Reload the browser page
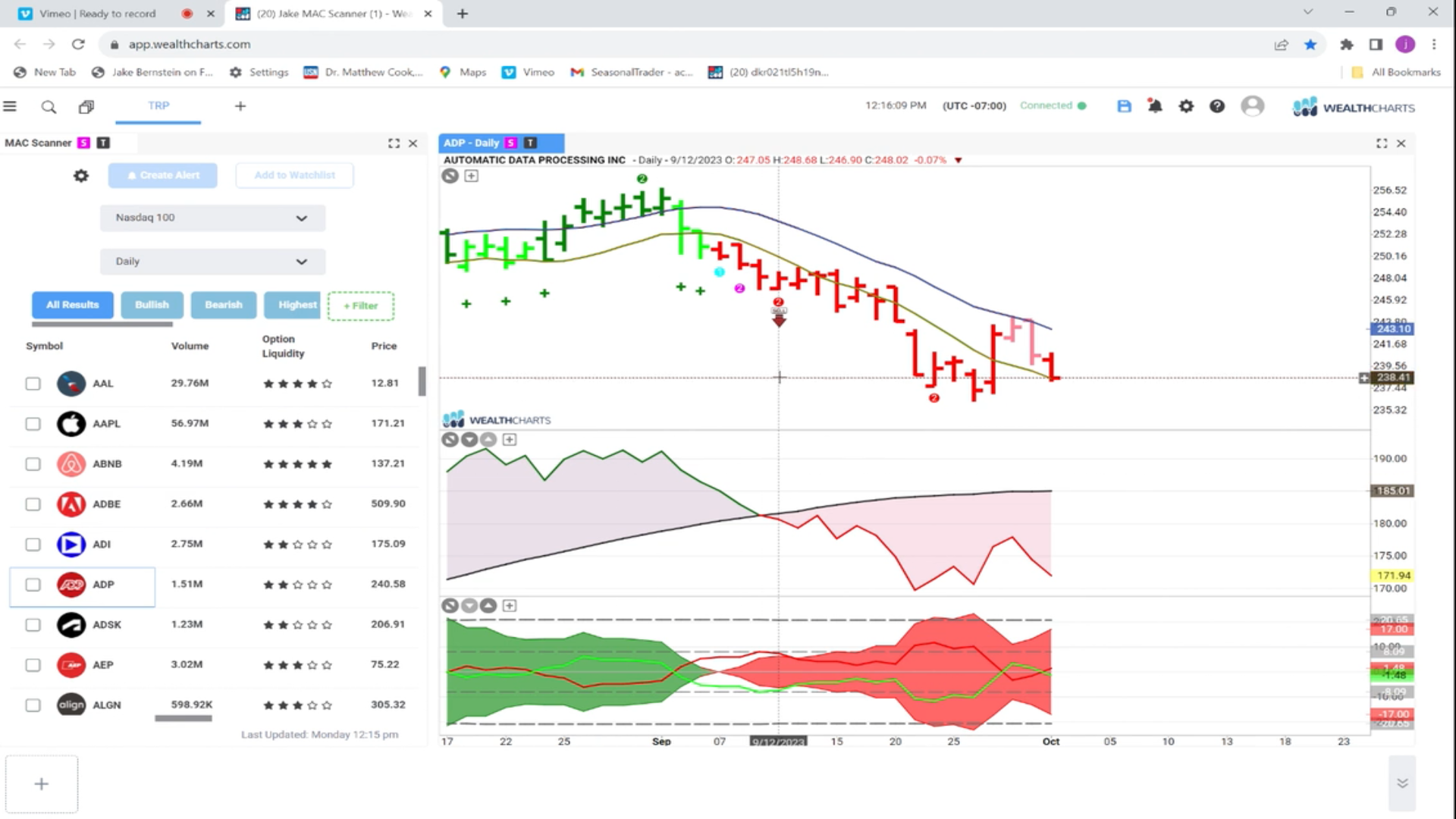 click(x=78, y=45)
